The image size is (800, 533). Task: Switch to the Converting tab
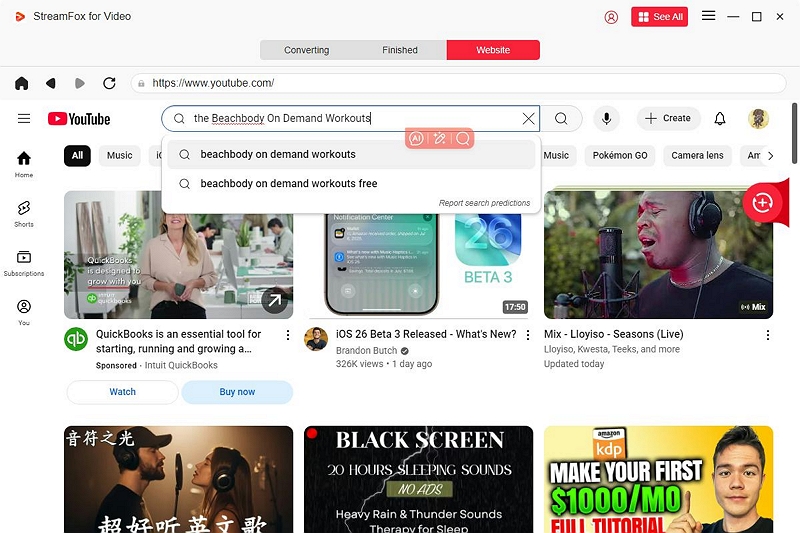[x=306, y=50]
